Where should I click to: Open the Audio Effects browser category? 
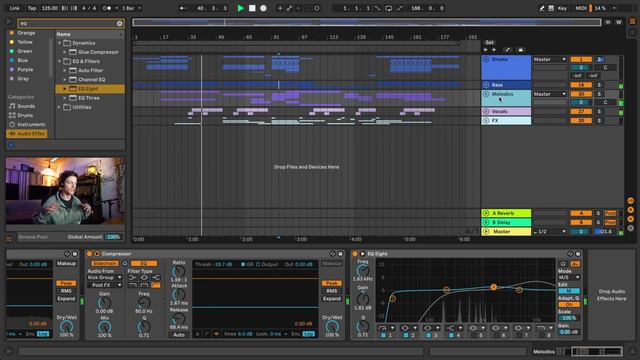27,134
